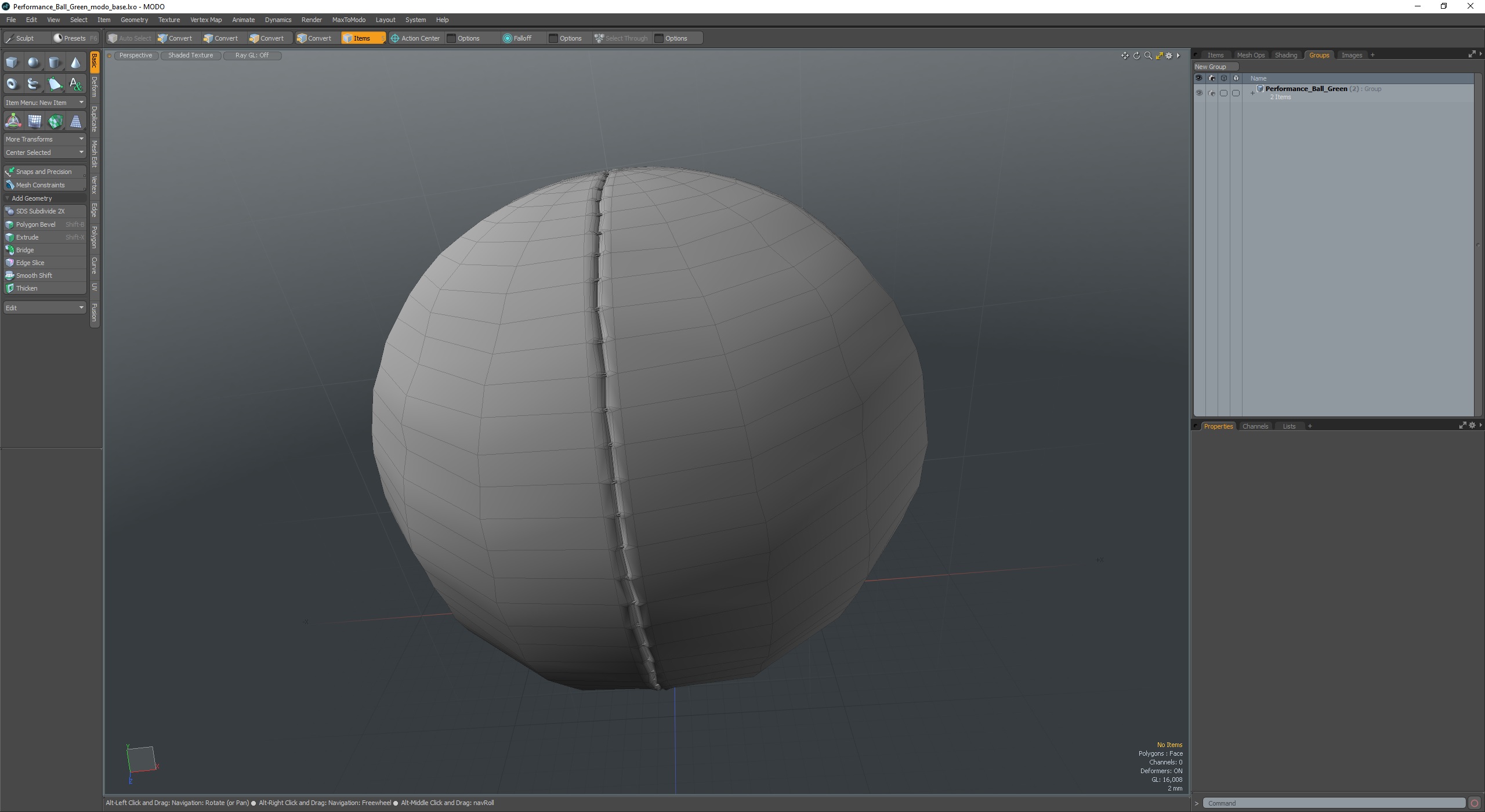Toggle Items selection mode
This screenshot has height=812, width=1485.
coord(363,38)
